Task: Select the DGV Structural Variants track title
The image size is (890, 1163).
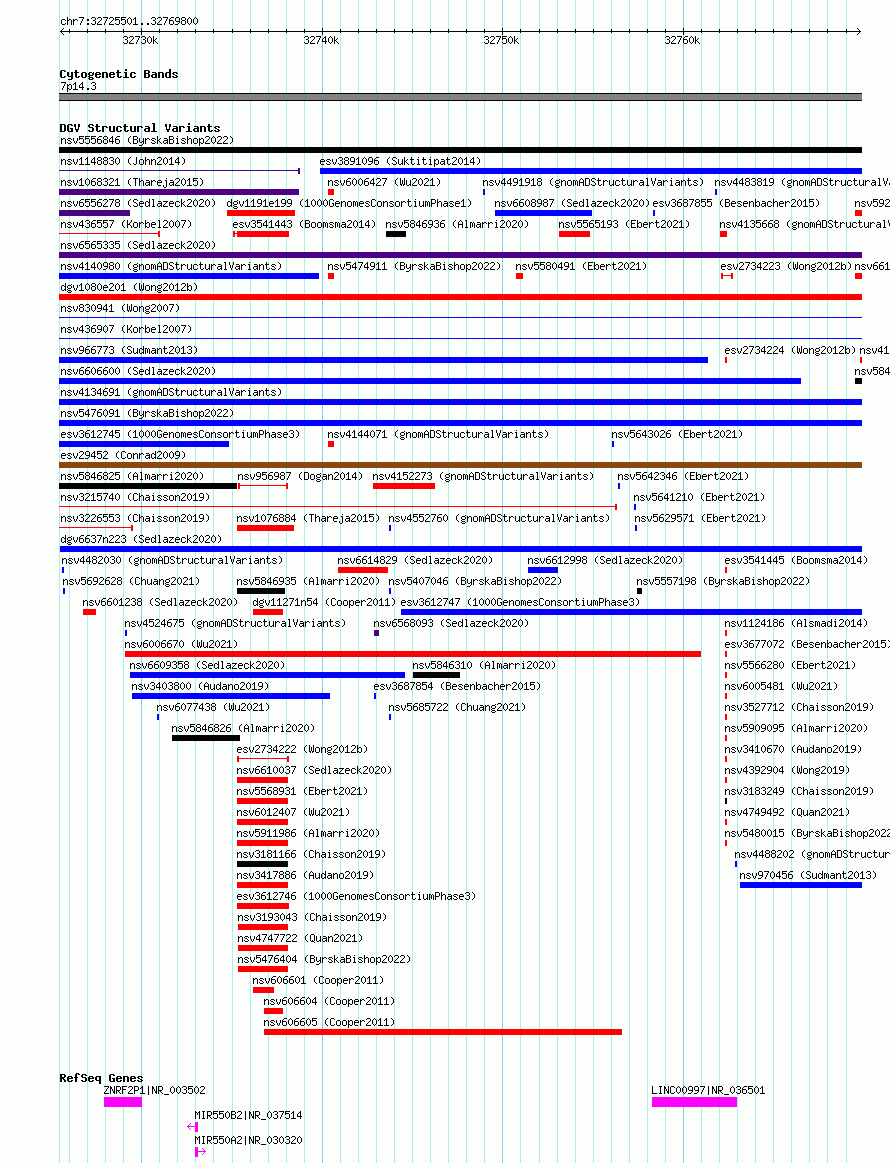Action: pyautogui.click(x=139, y=128)
